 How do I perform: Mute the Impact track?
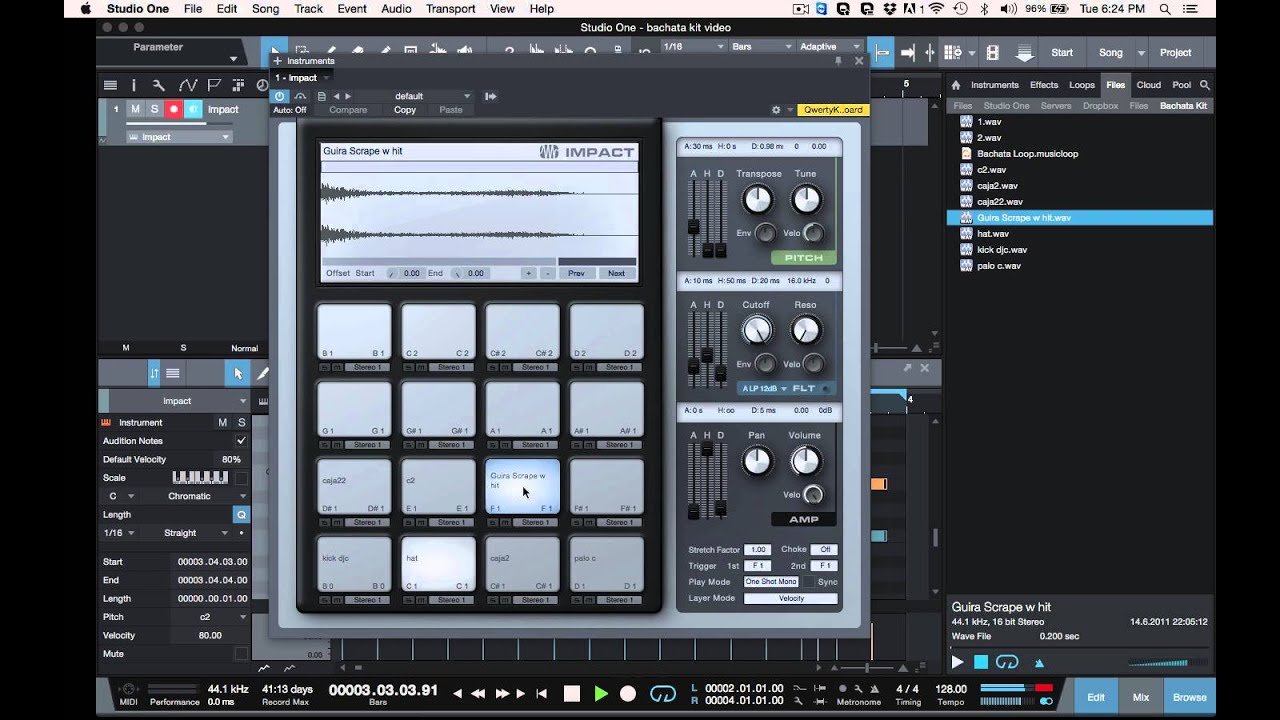coord(135,109)
